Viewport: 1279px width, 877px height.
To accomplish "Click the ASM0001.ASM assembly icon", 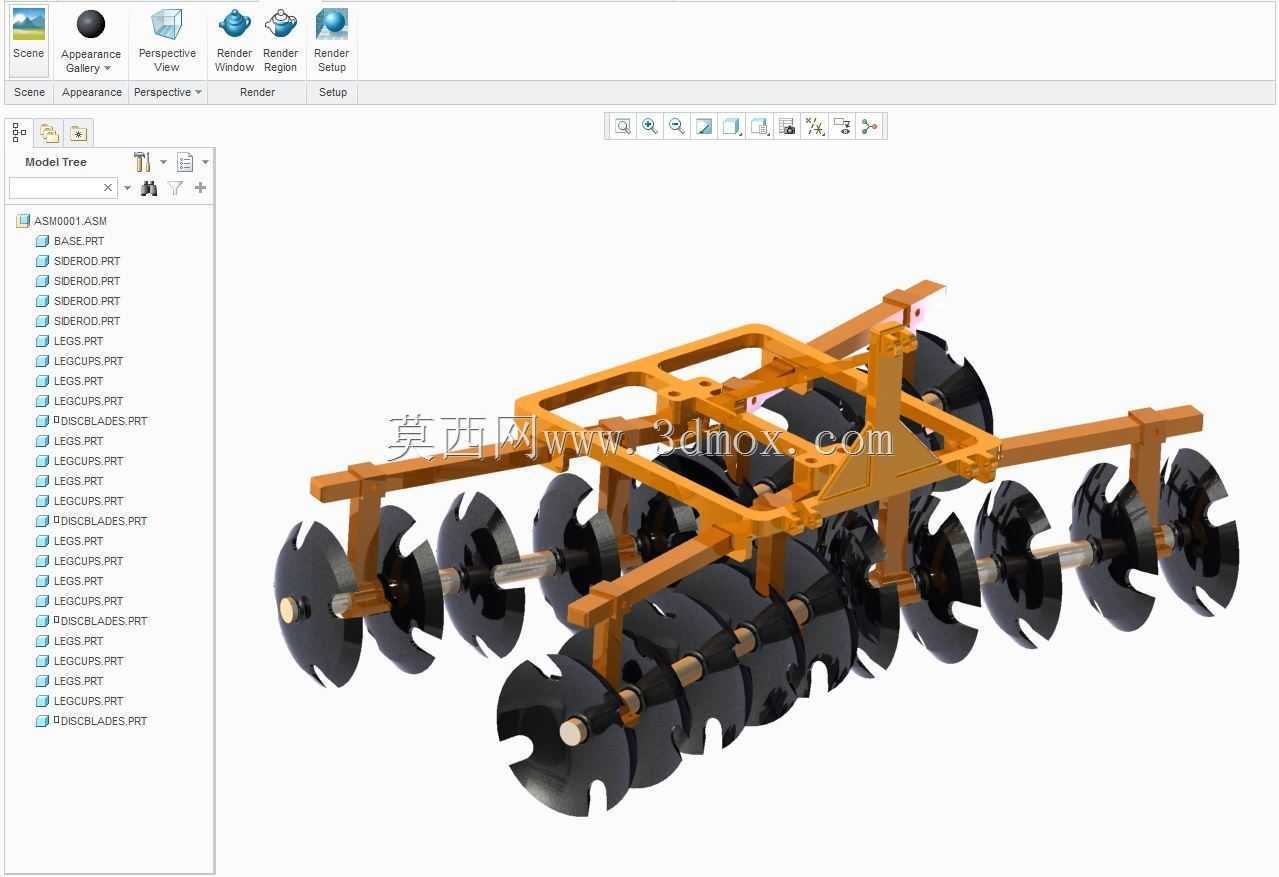I will pos(23,221).
